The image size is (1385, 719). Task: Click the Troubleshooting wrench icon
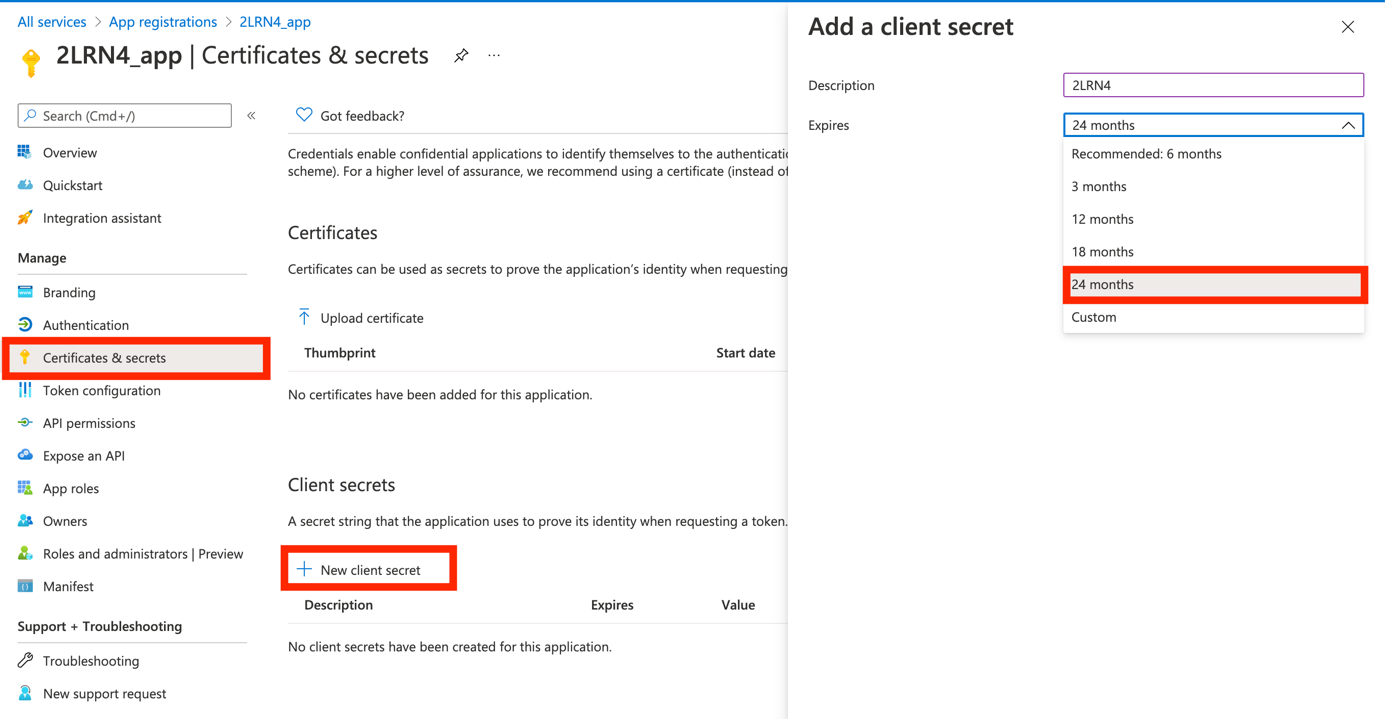tap(25, 660)
